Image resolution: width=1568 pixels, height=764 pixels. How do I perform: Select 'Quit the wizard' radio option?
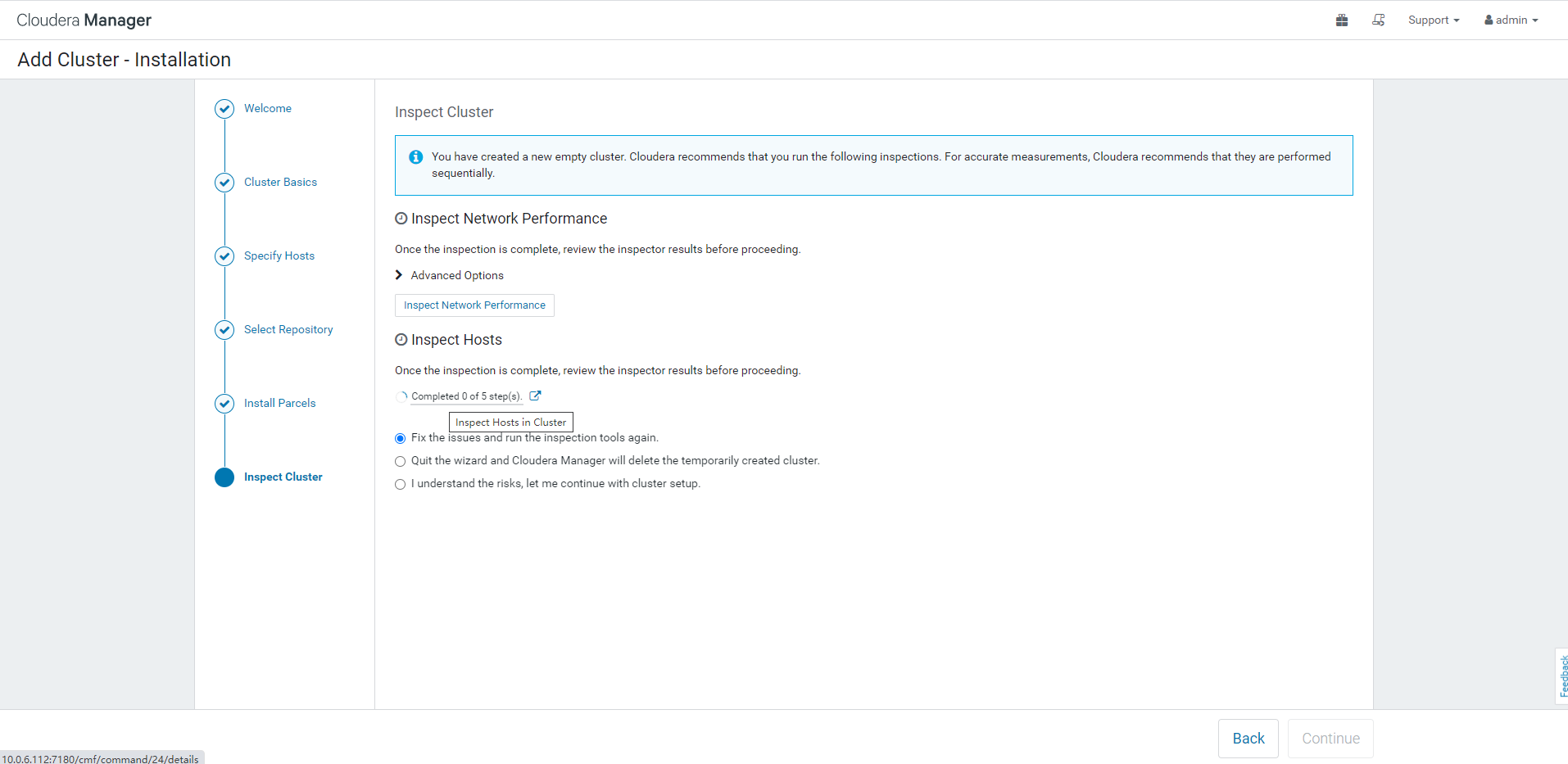tap(401, 462)
